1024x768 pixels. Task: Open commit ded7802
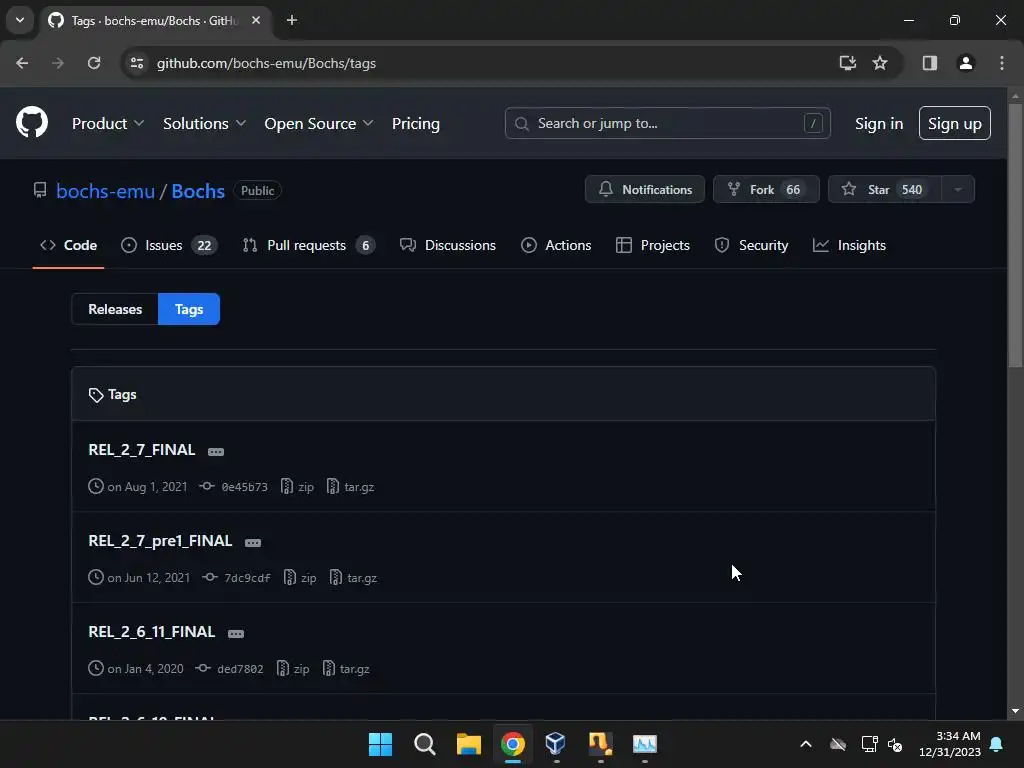coord(230,669)
